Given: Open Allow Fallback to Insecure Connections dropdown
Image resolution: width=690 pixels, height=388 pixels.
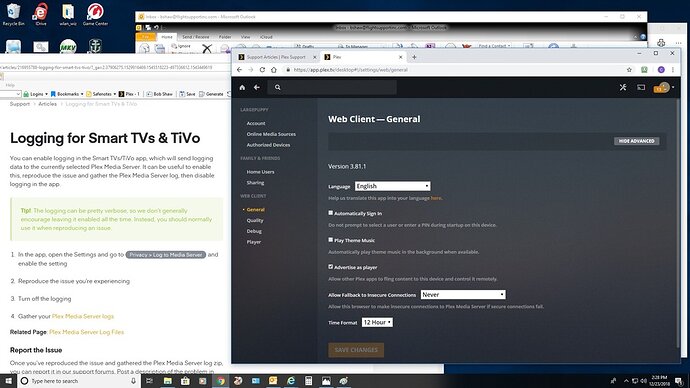Looking at the screenshot, I should (x=463, y=295).
